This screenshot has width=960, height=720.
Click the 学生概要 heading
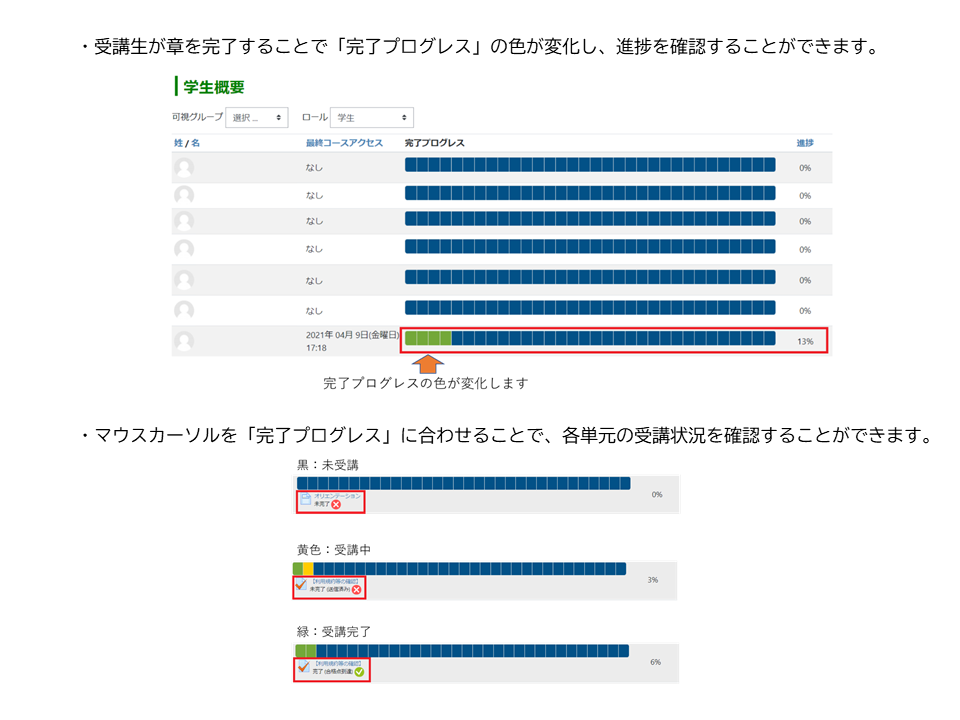click(214, 87)
